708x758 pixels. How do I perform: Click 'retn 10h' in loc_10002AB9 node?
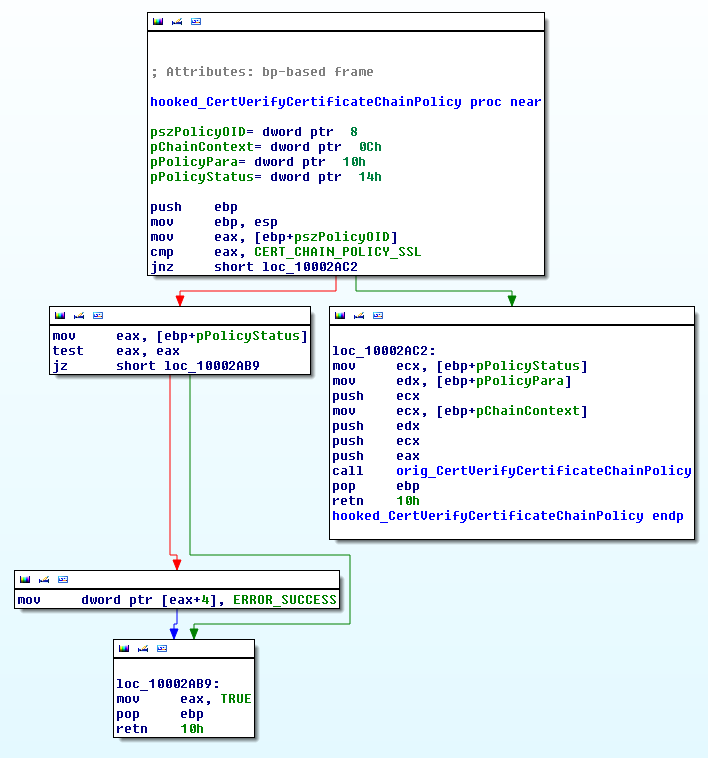(160, 729)
